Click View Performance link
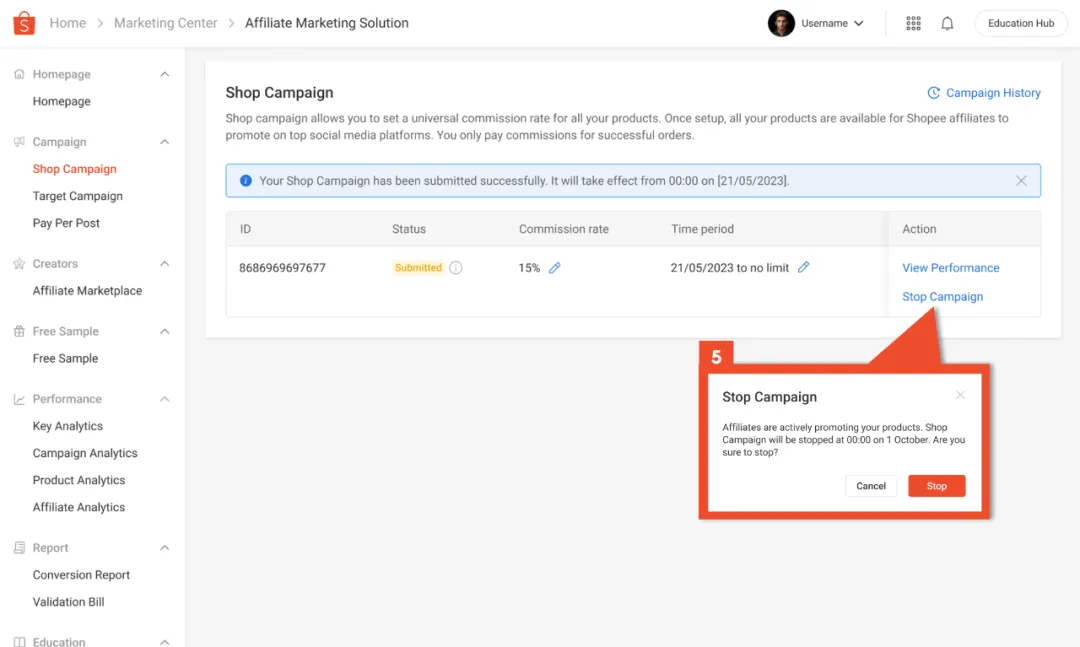1080x647 pixels. [x=951, y=268]
